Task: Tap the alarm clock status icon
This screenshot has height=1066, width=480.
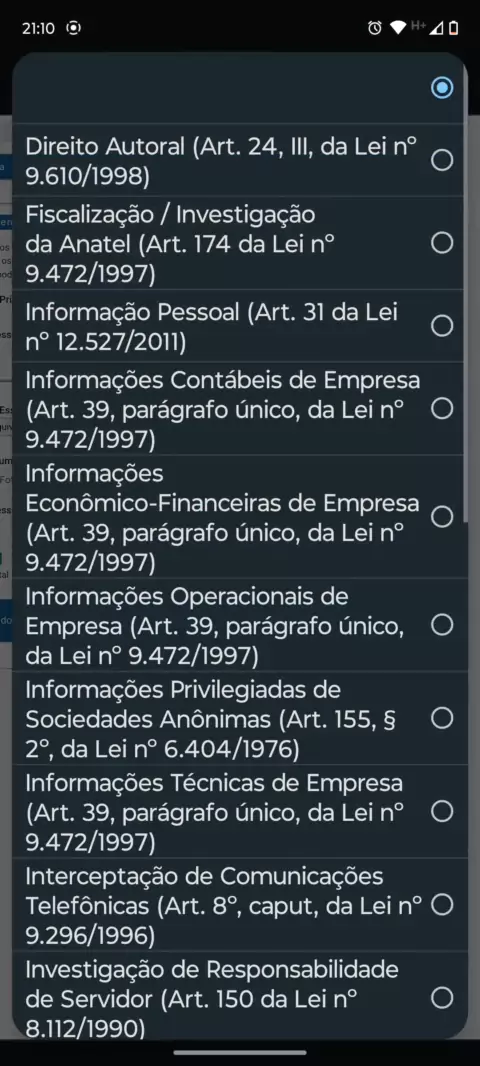Action: coord(375,28)
